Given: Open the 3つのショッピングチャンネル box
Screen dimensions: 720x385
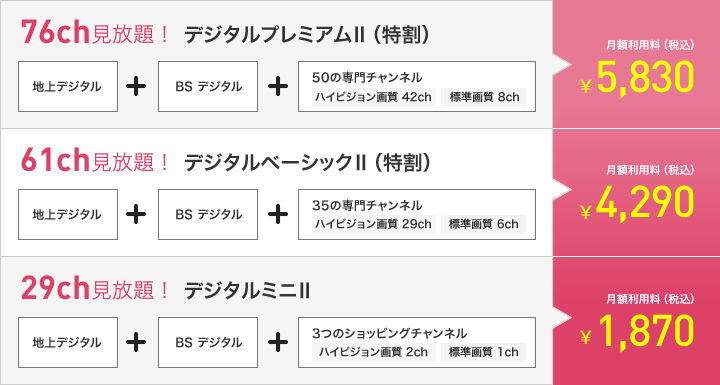Looking at the screenshot, I should 417,342.
